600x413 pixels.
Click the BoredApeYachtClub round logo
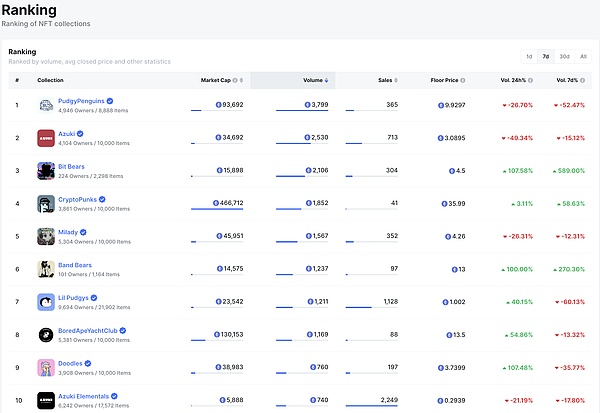pos(46,335)
